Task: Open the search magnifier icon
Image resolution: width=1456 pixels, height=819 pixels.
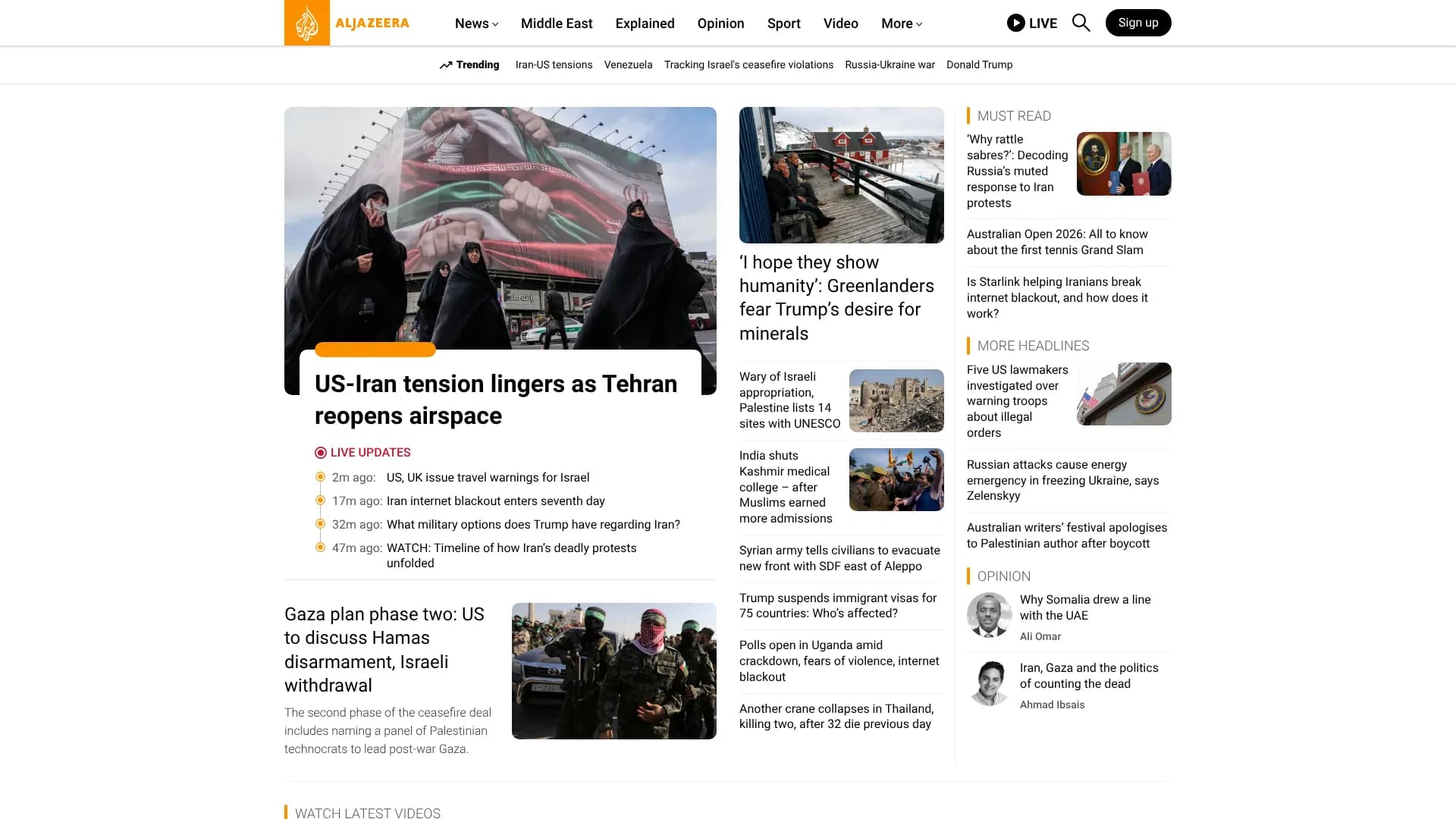Action: (1081, 23)
